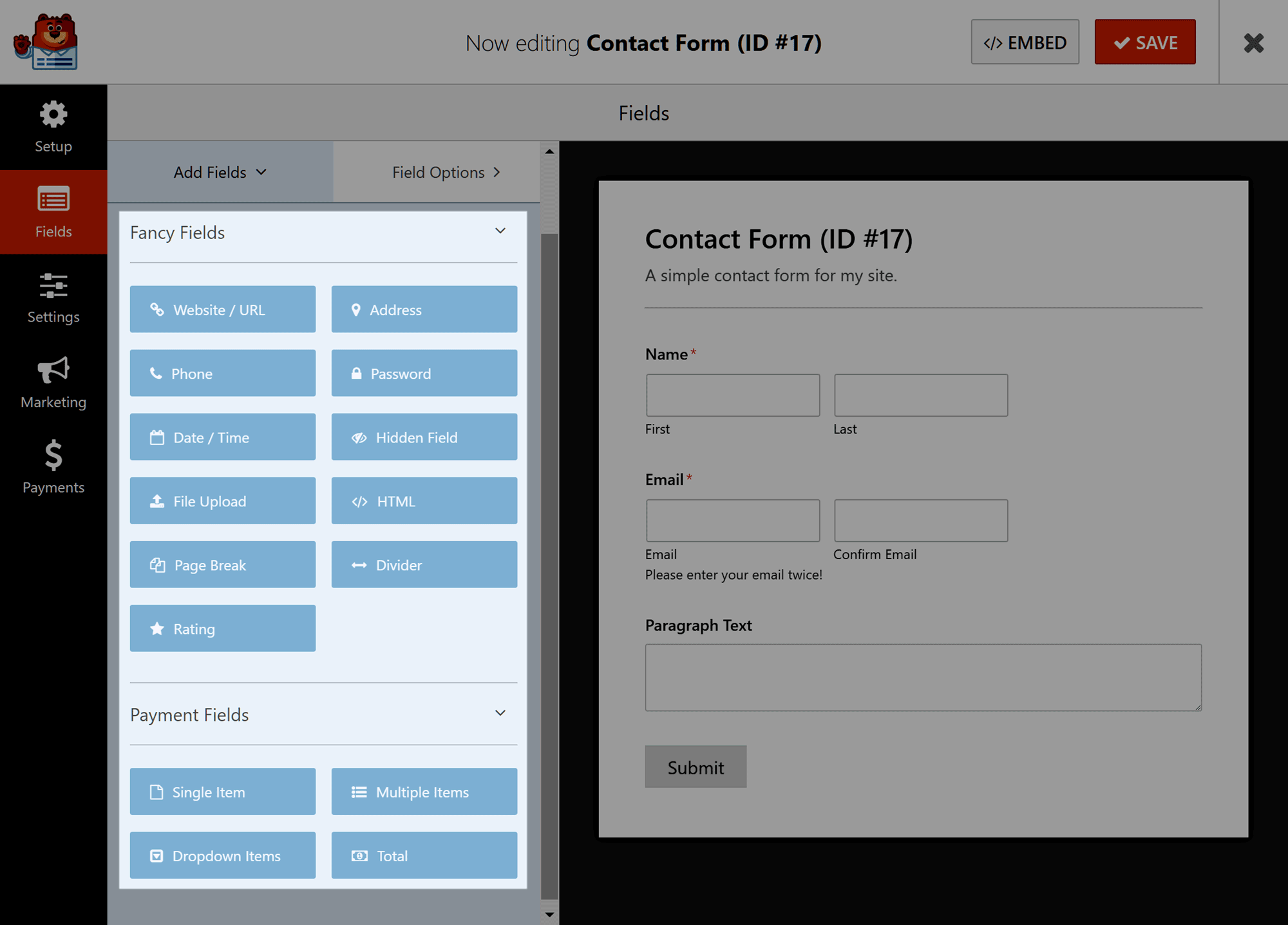Collapse the Payment Fields section
This screenshot has height=925, width=1288.
[501, 713]
